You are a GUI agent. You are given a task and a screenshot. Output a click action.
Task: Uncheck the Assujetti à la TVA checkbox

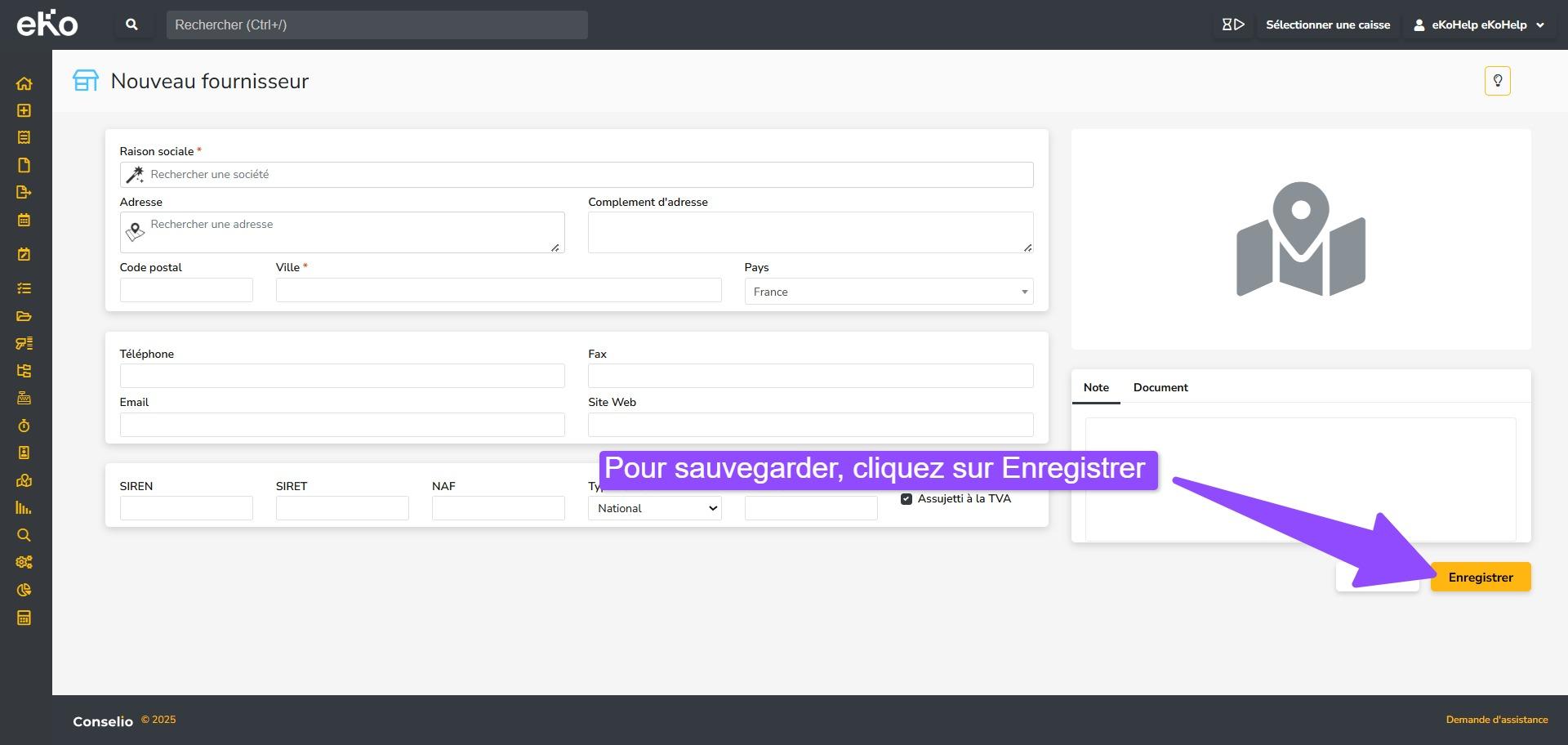[906, 499]
